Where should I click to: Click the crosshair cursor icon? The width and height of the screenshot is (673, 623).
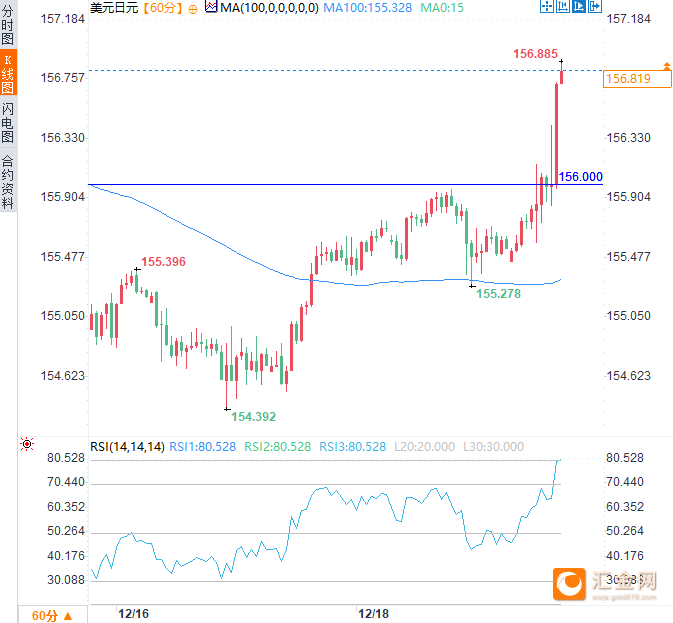[545, 7]
